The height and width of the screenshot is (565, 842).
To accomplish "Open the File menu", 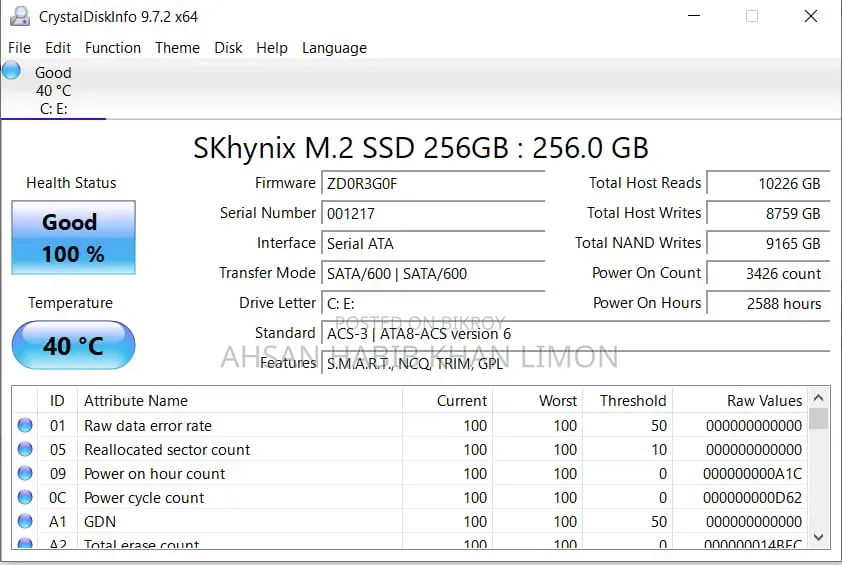I will (19, 48).
